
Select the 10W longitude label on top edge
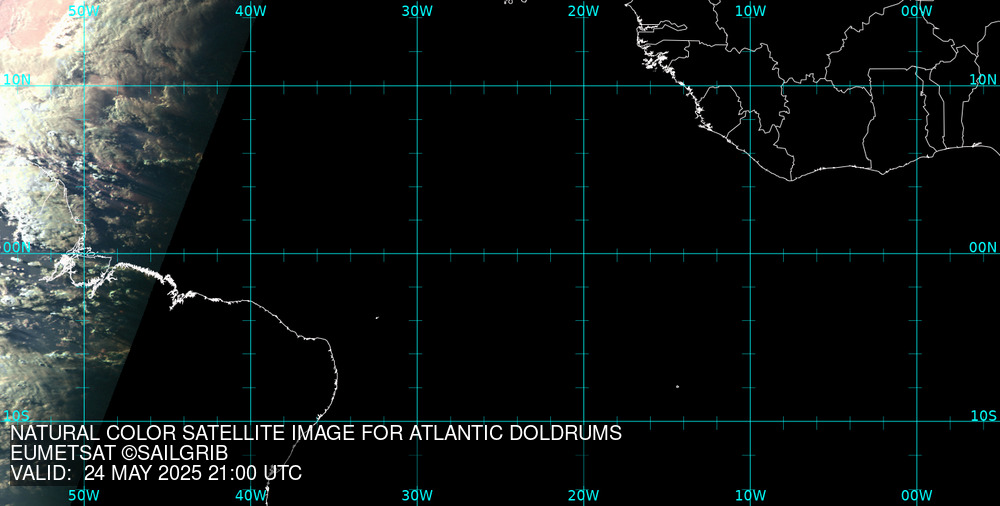(751, 11)
